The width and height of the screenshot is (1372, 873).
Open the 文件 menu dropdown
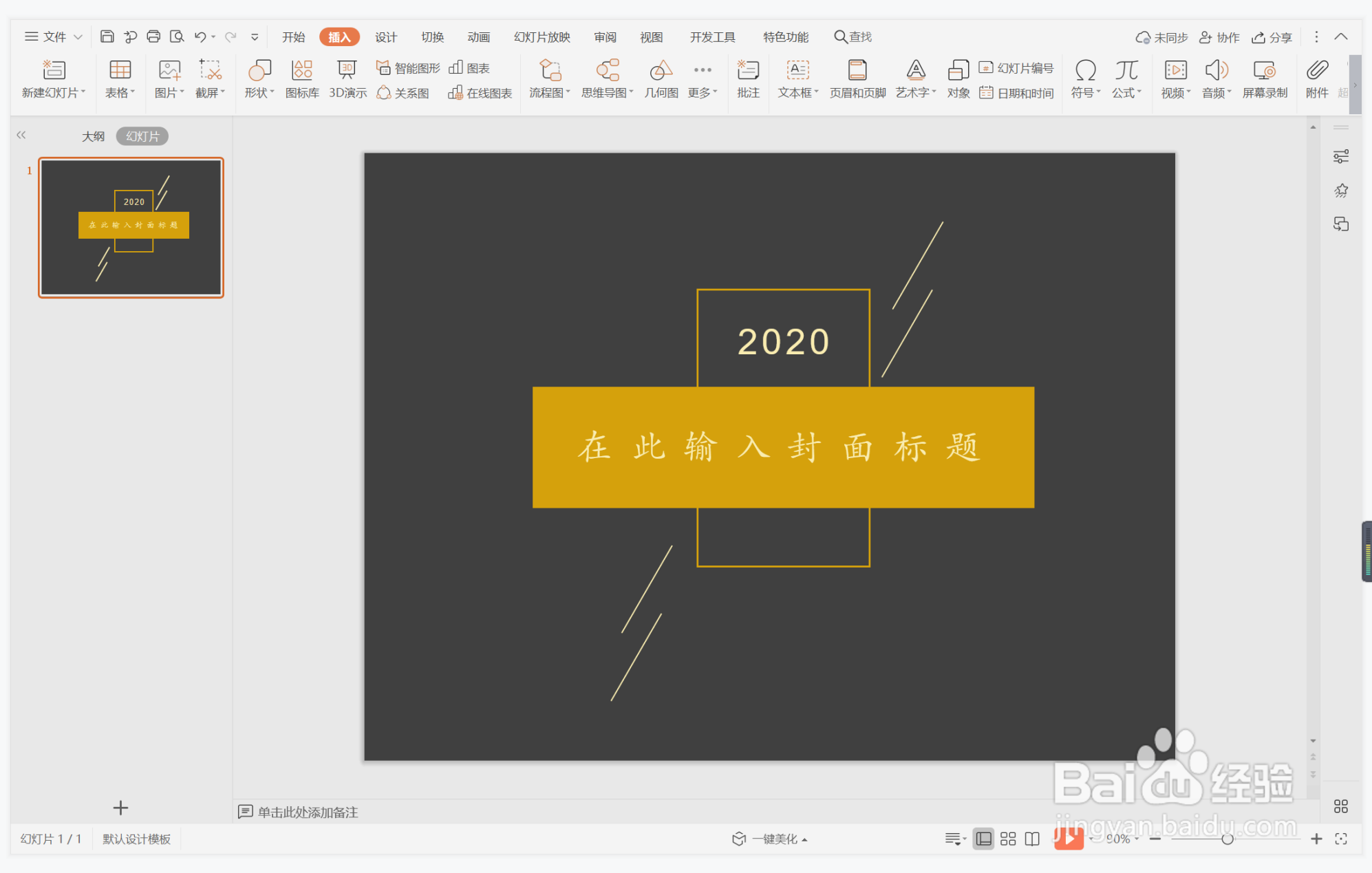pyautogui.click(x=54, y=36)
